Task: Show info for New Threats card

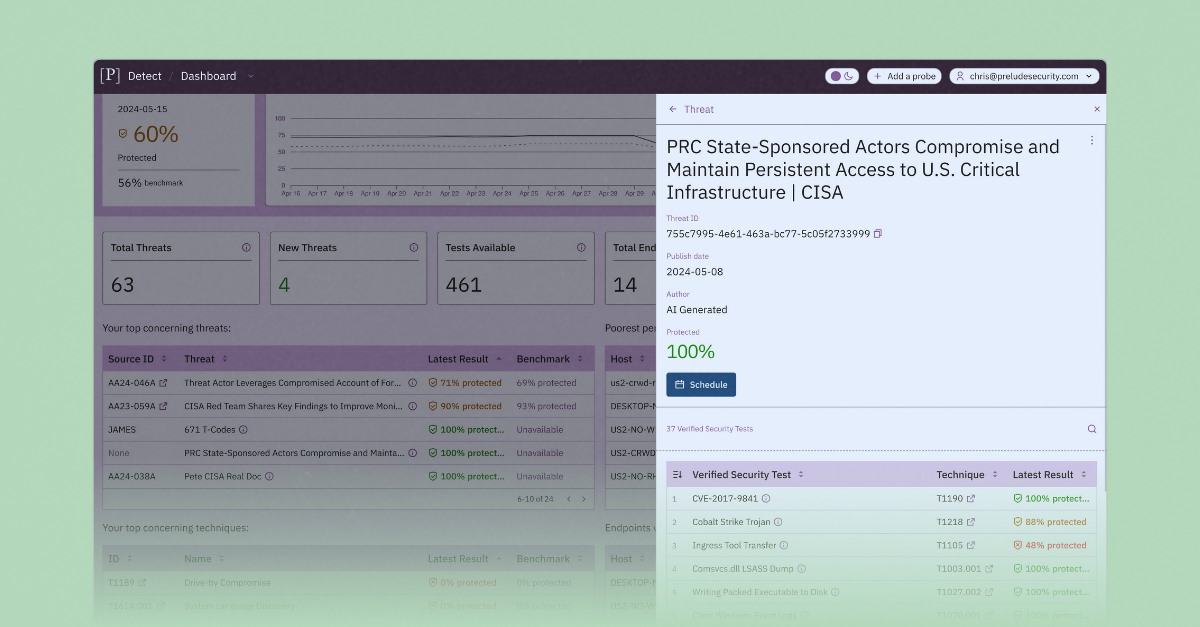Action: click(x=413, y=248)
